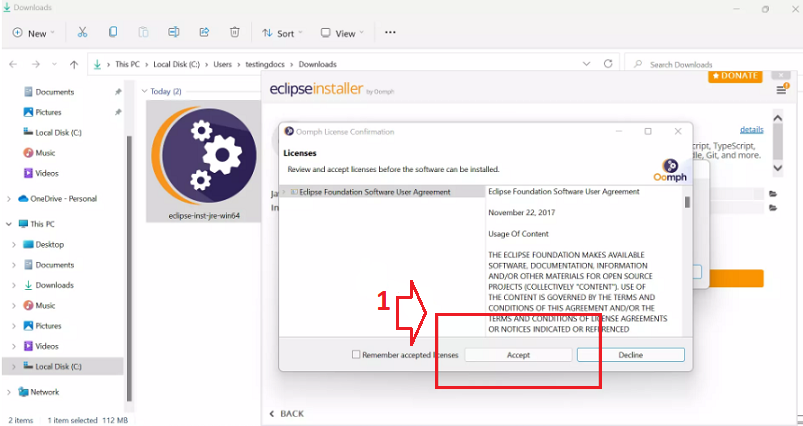Click the BACK button in installer
The image size is (803, 426).
click(x=286, y=413)
